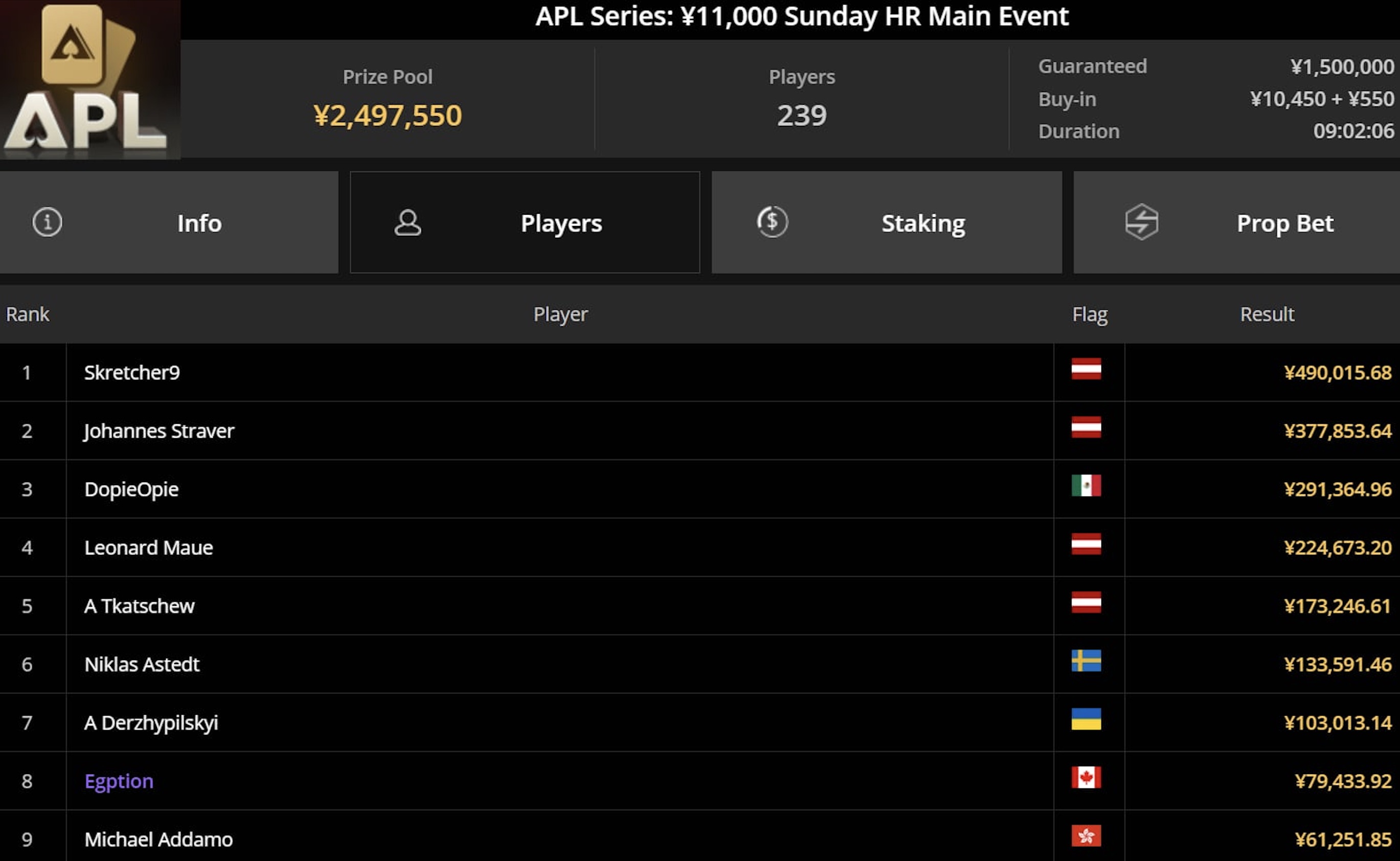Click Skretcher9's country flag
Viewport: 1400px width, 861px height.
1086,369
